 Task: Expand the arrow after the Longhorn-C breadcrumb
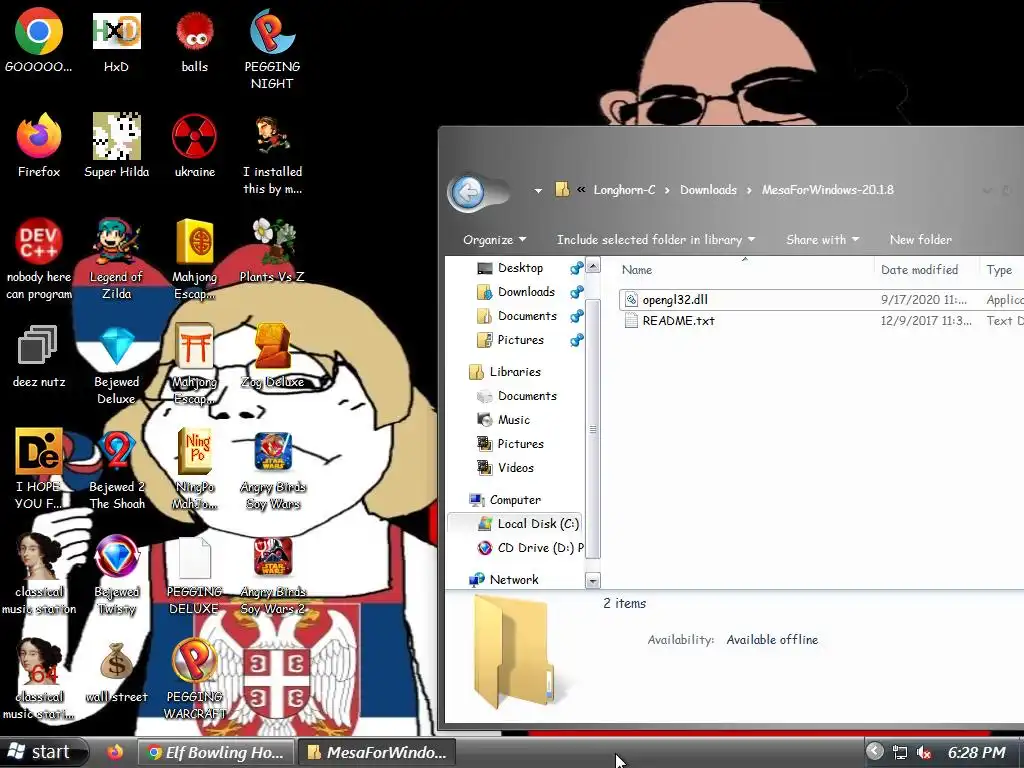(x=667, y=190)
